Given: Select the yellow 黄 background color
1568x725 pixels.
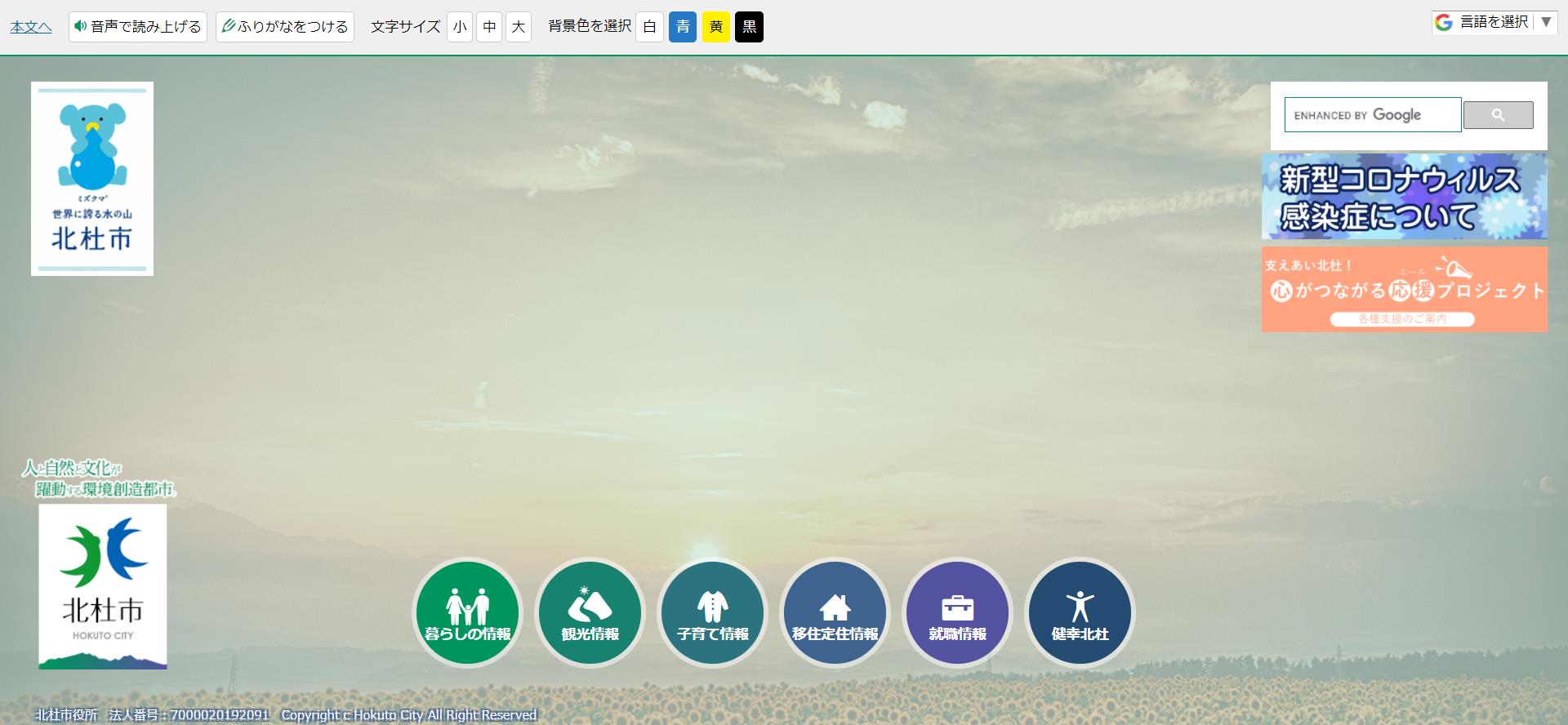Looking at the screenshot, I should point(716,27).
